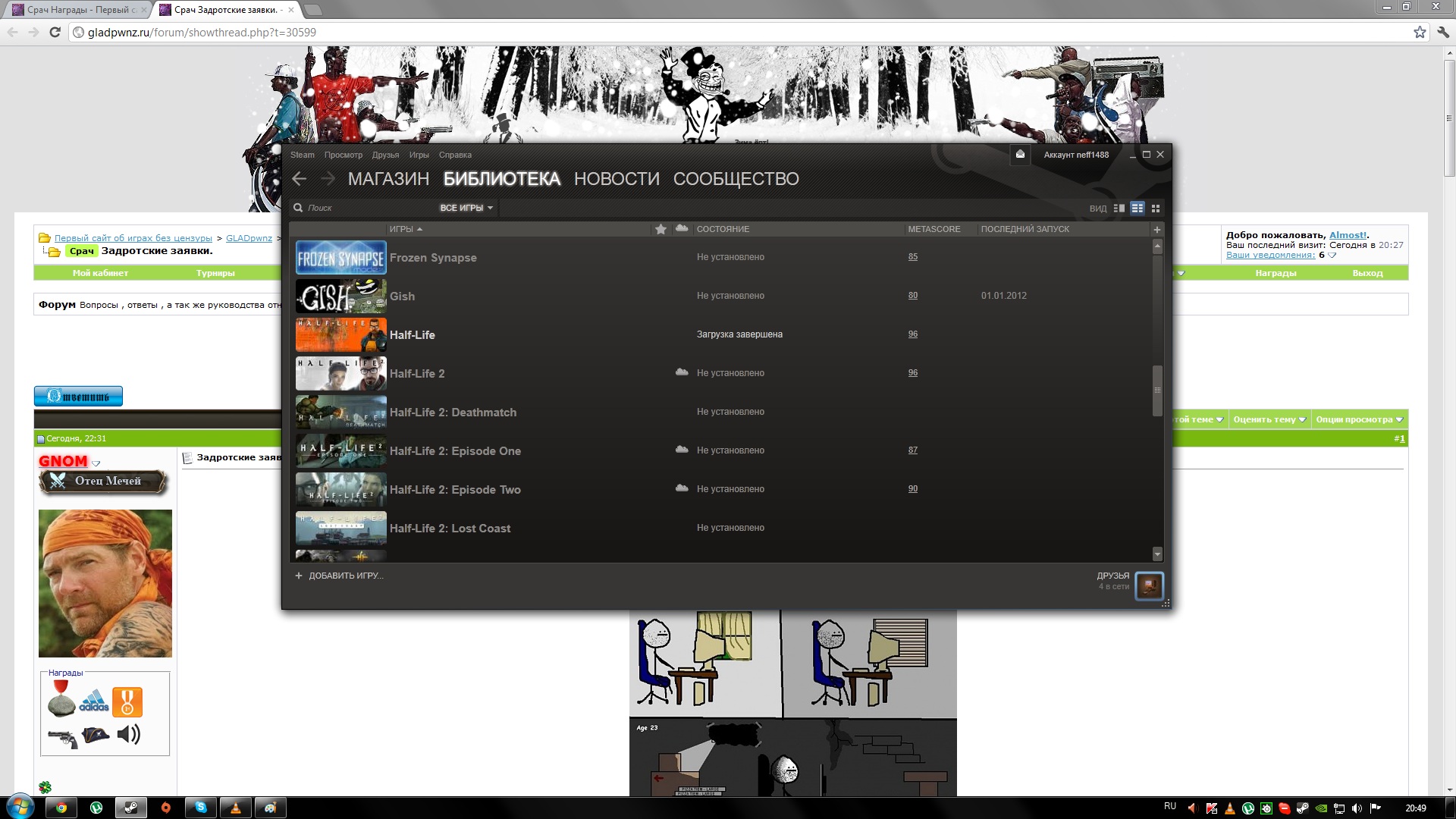Screen dimensions: 1456x819
Task: Open Half-Life 2 Metascore link 96
Action: point(912,373)
